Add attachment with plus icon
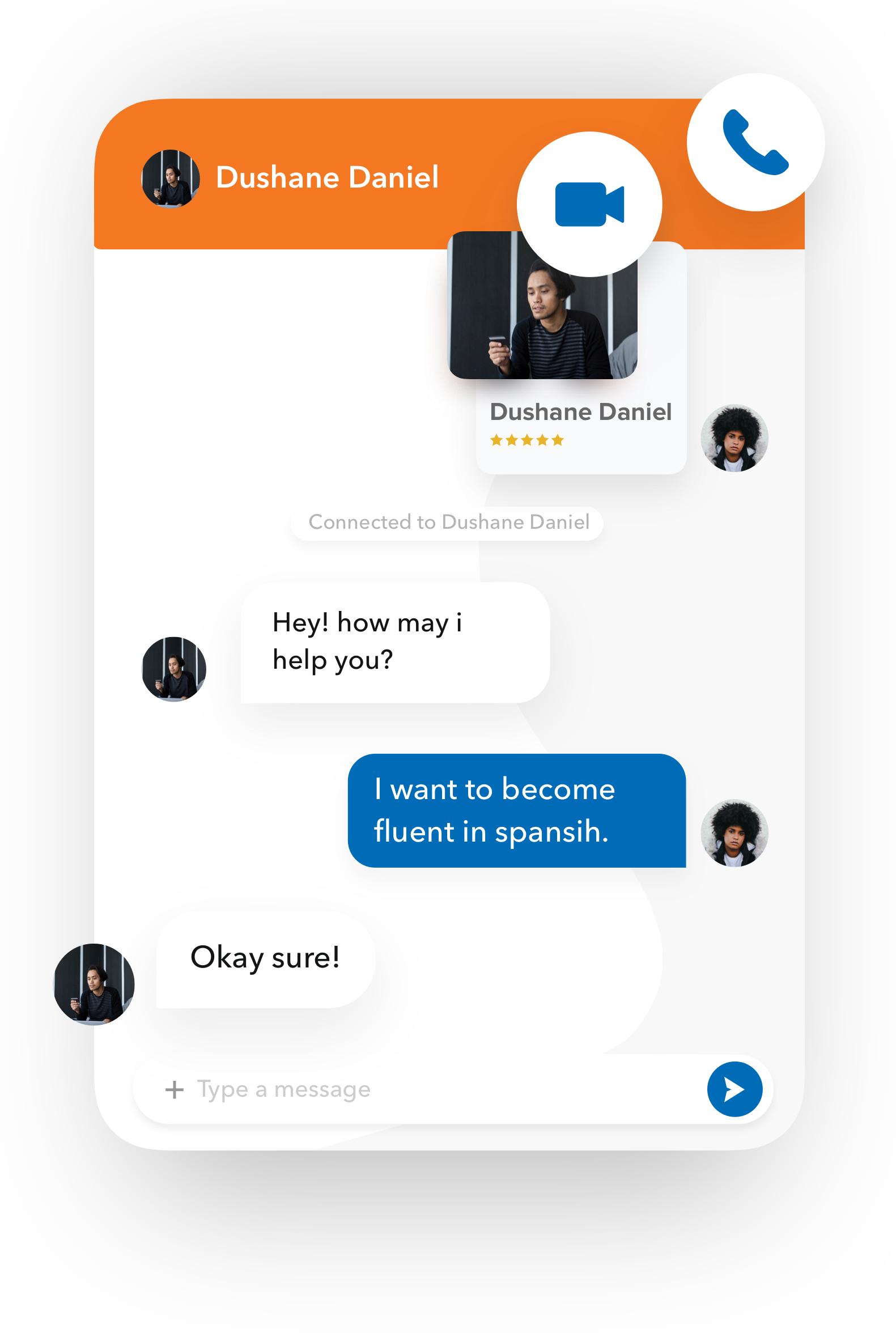Screen dimensions: 896x1333 (x=175, y=1089)
